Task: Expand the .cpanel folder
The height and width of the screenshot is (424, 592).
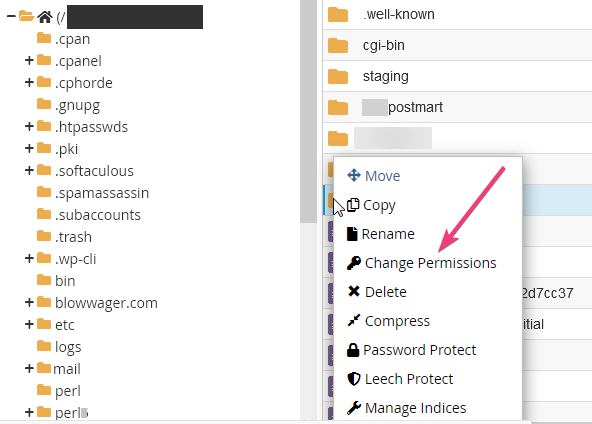Action: [29, 60]
